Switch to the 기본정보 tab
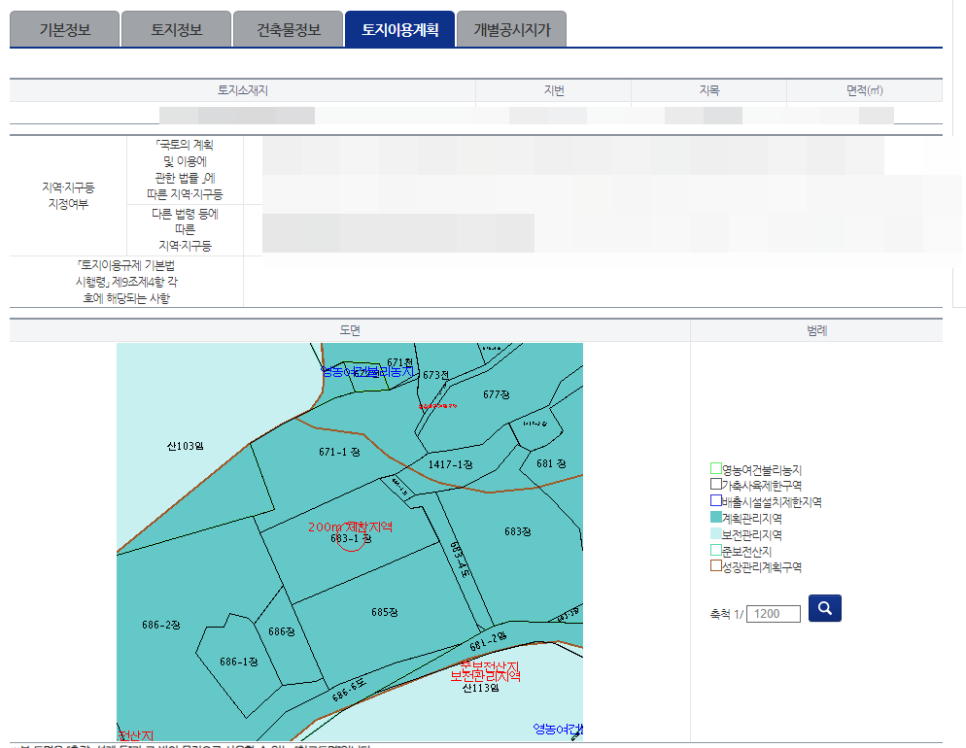 pos(63,29)
